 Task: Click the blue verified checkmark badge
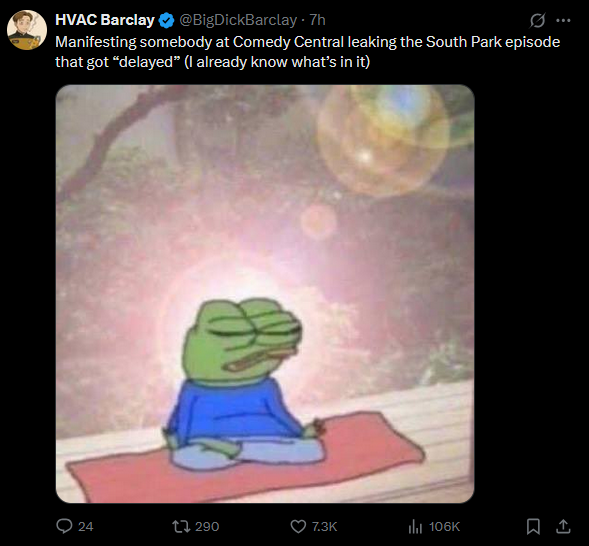pos(166,20)
